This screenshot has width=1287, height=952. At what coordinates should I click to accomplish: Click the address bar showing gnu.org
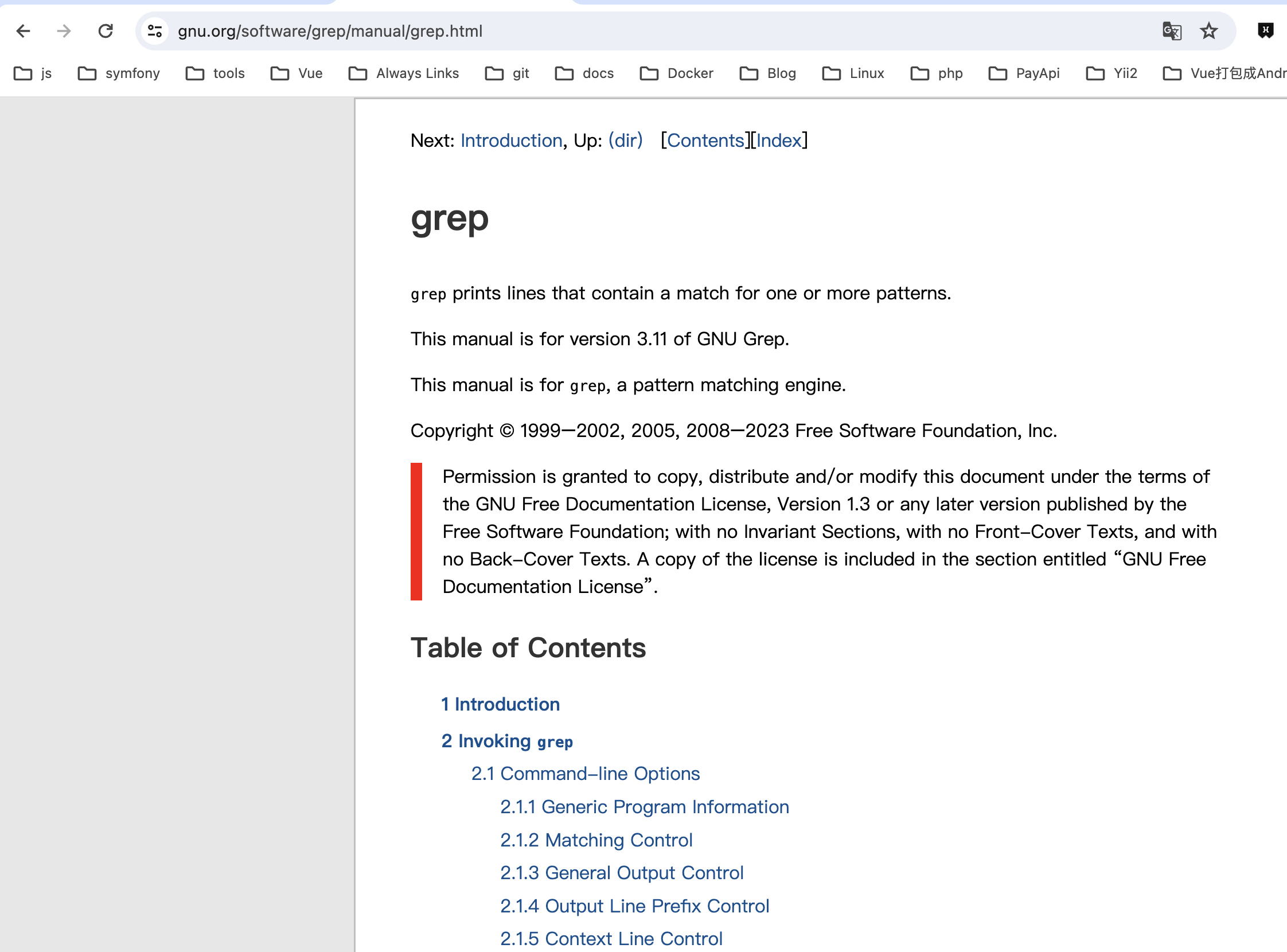tap(330, 31)
